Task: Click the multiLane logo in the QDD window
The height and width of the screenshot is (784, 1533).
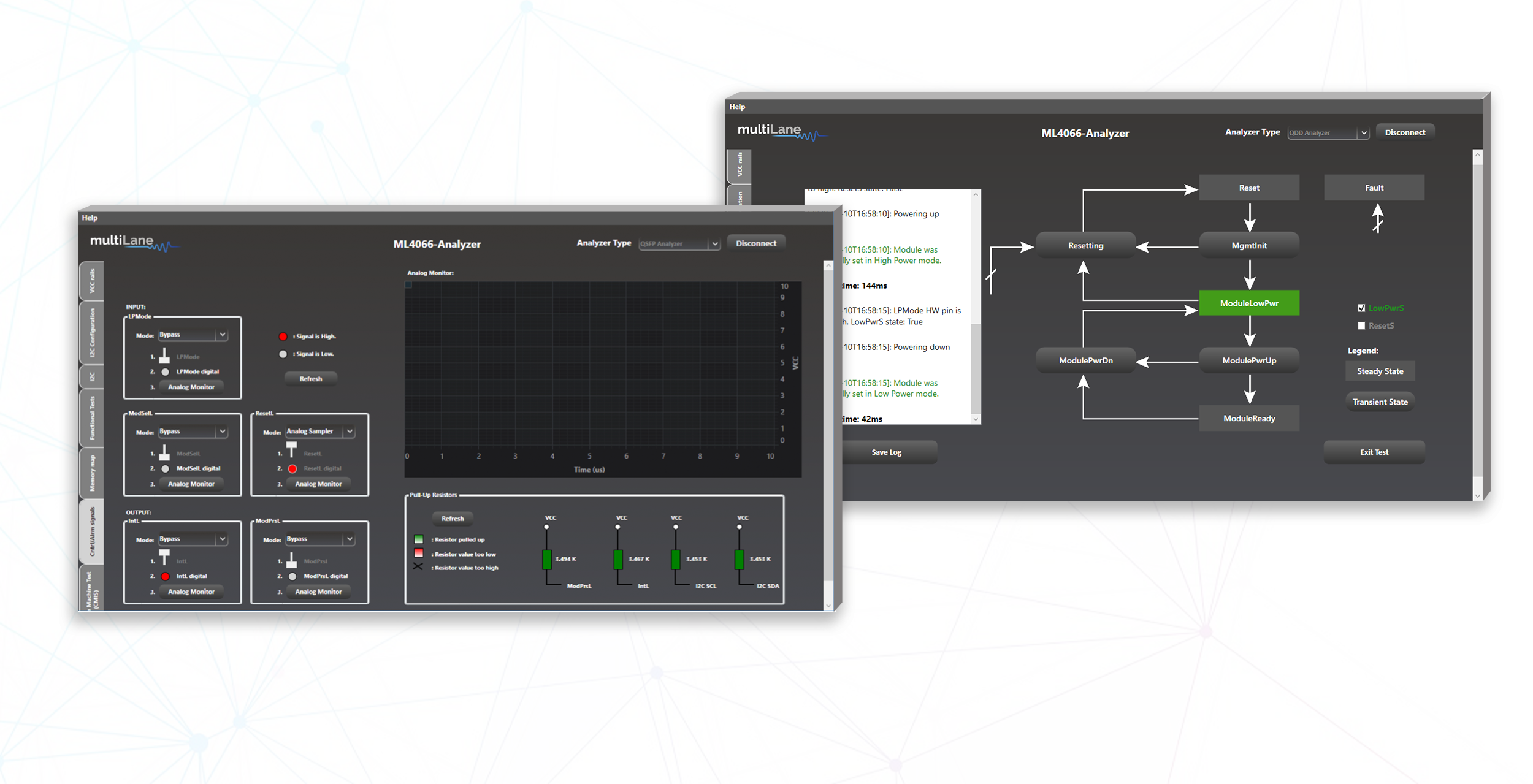Action: tap(782, 132)
